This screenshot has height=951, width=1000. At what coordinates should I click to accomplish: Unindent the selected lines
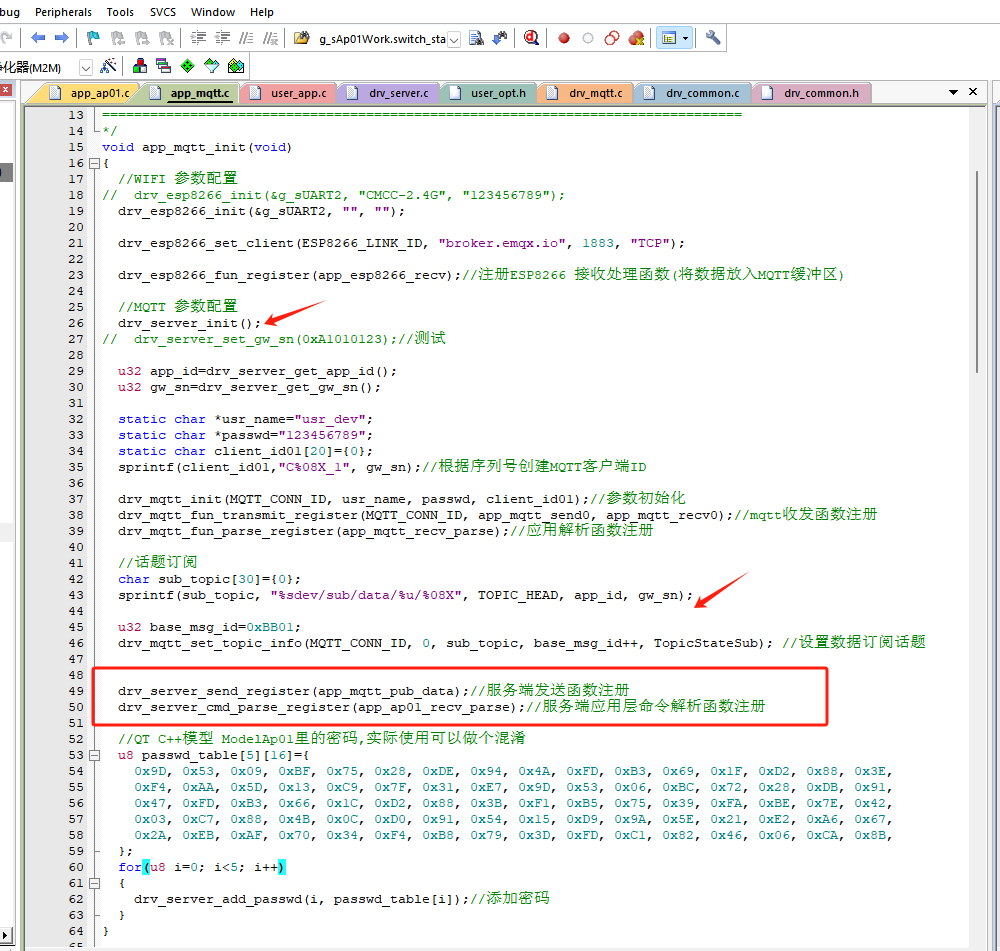pos(222,38)
